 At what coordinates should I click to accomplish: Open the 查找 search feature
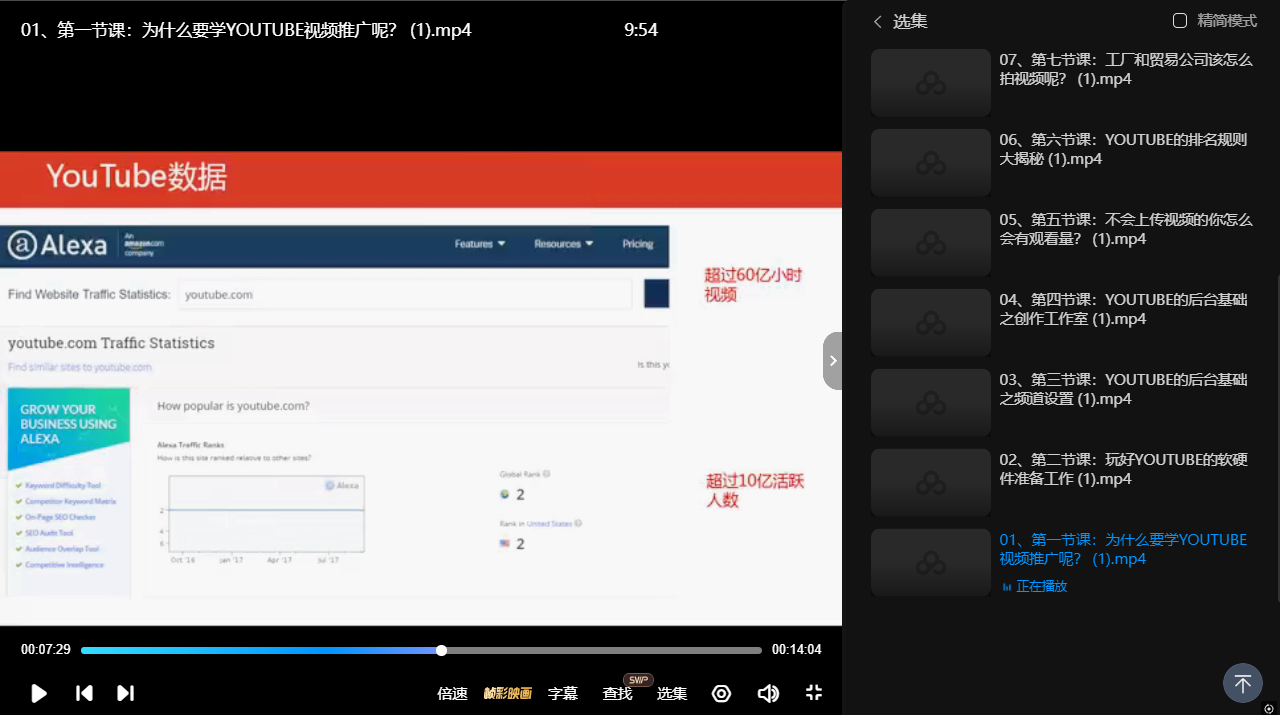[x=617, y=693]
